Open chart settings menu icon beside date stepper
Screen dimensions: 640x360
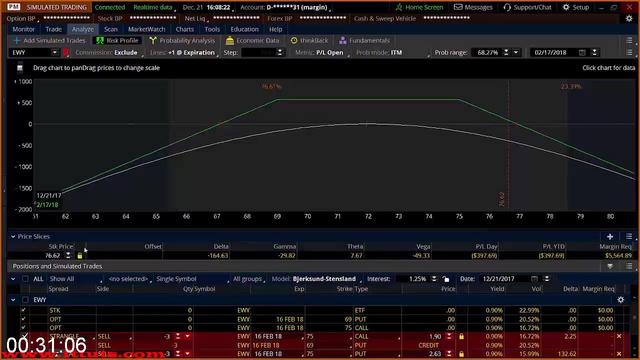[x=629, y=53]
